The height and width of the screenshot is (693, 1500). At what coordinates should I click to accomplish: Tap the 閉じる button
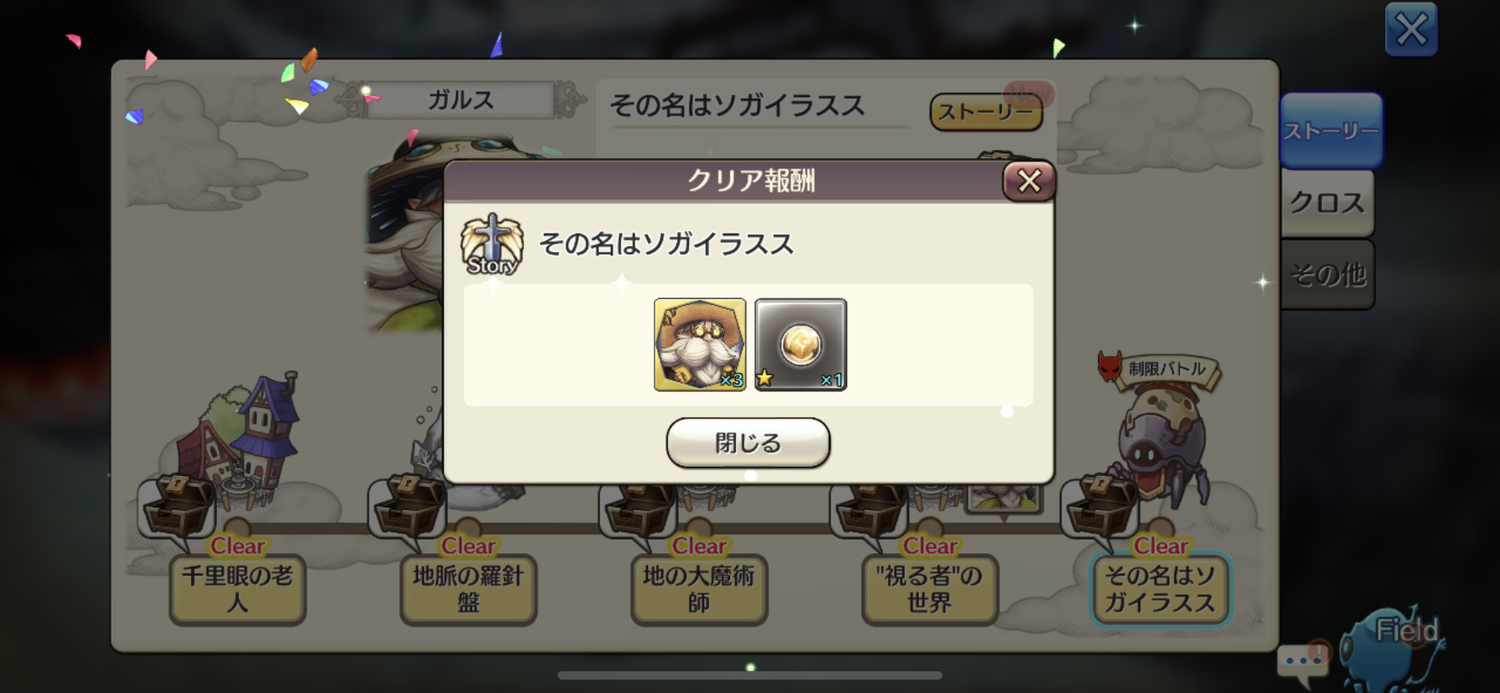pos(748,443)
